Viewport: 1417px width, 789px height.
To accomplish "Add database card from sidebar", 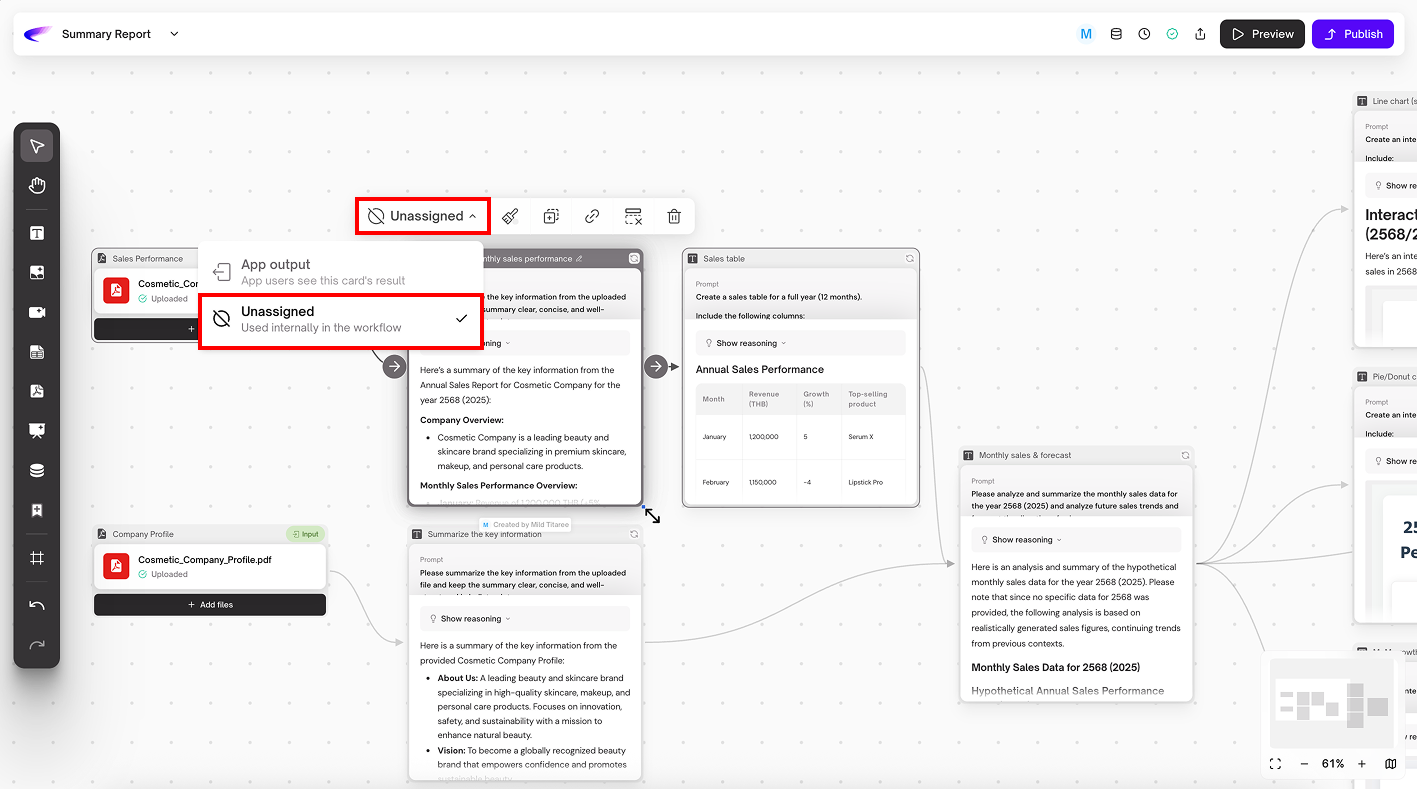I will pyautogui.click(x=37, y=471).
